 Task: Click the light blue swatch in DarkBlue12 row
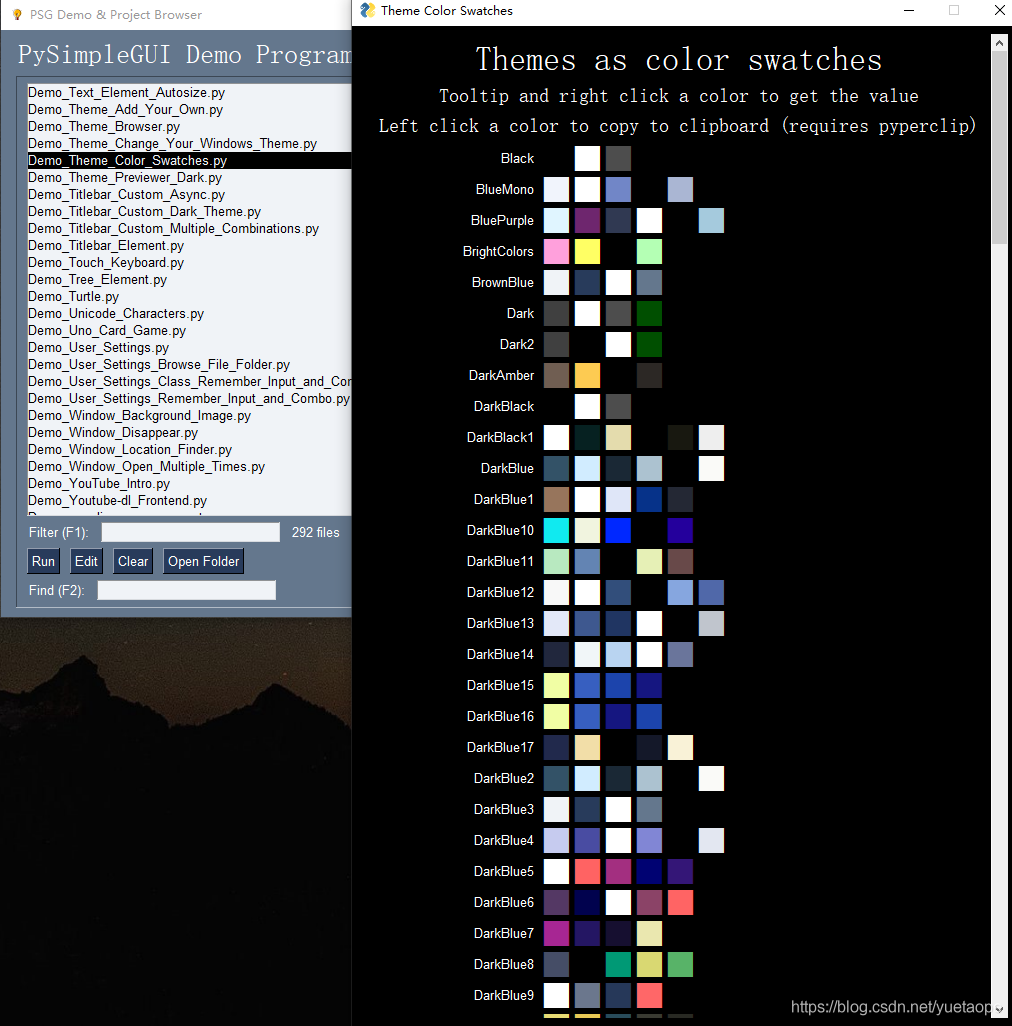pyautogui.click(x=680, y=592)
